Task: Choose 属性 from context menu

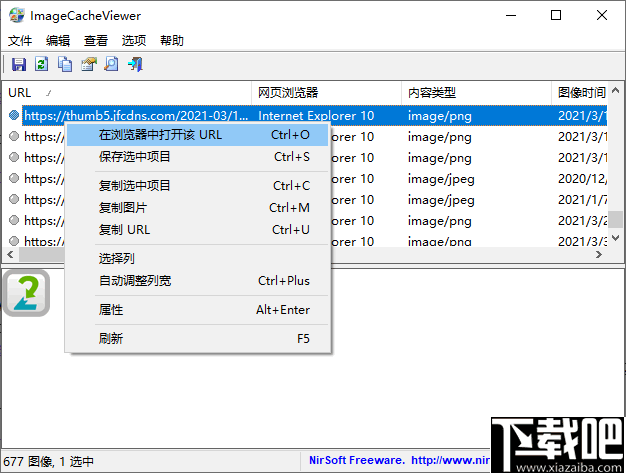Action: coord(198,310)
